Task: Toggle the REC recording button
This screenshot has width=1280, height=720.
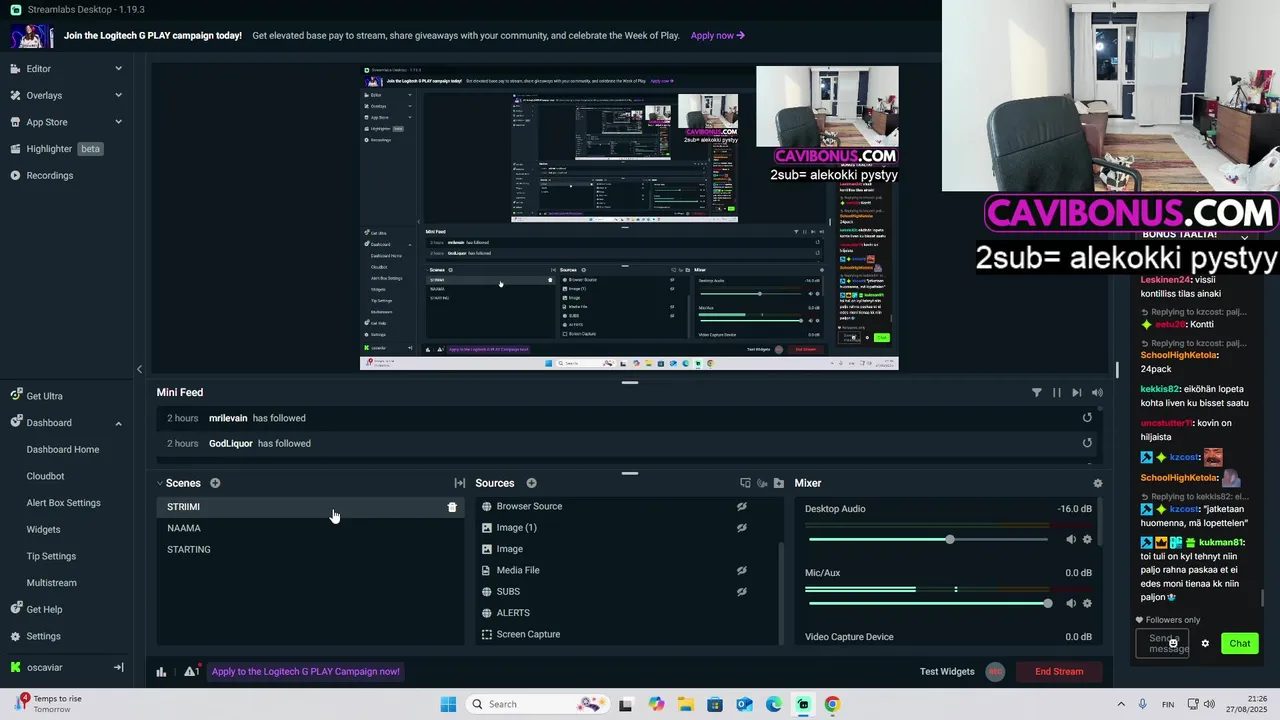Action: (994, 672)
